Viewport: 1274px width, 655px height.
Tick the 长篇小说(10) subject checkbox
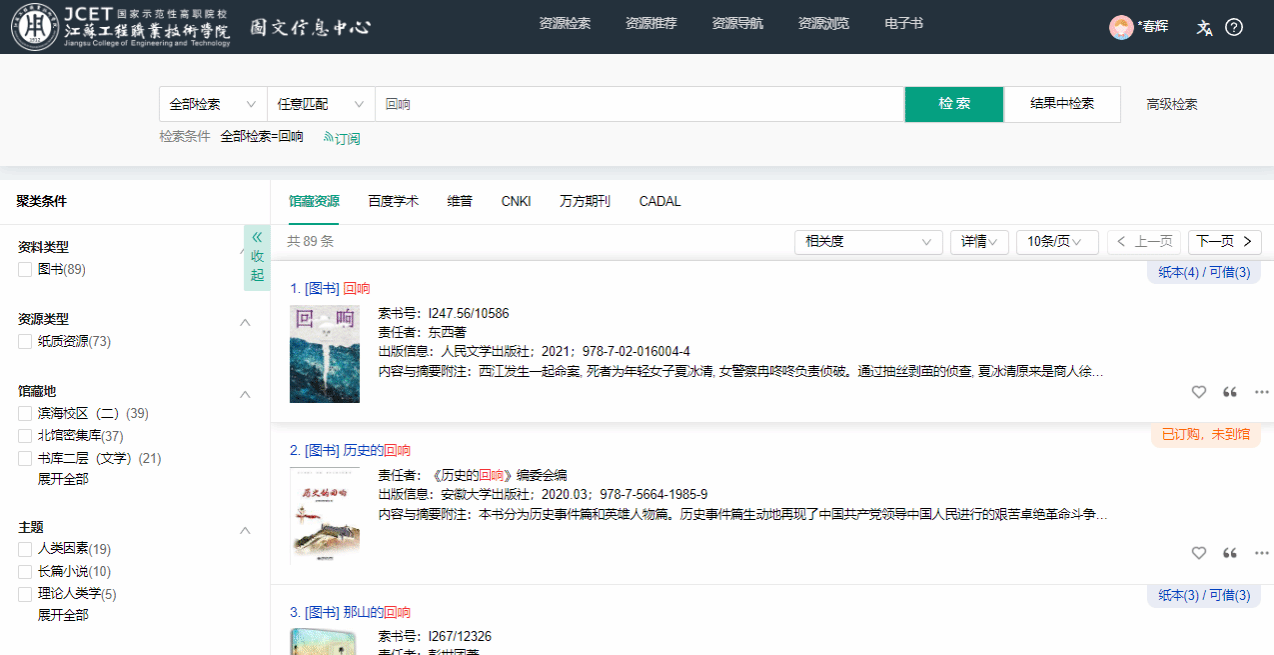coord(25,572)
